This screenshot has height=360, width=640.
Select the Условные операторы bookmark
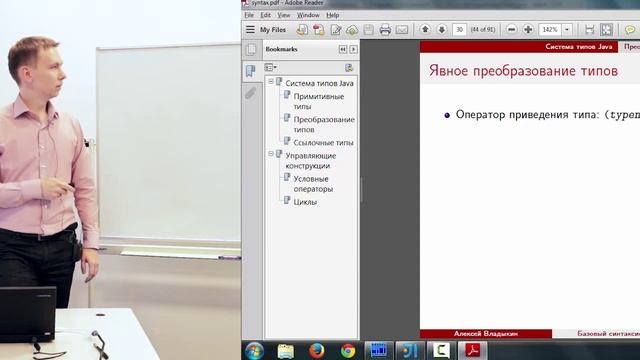click(313, 184)
